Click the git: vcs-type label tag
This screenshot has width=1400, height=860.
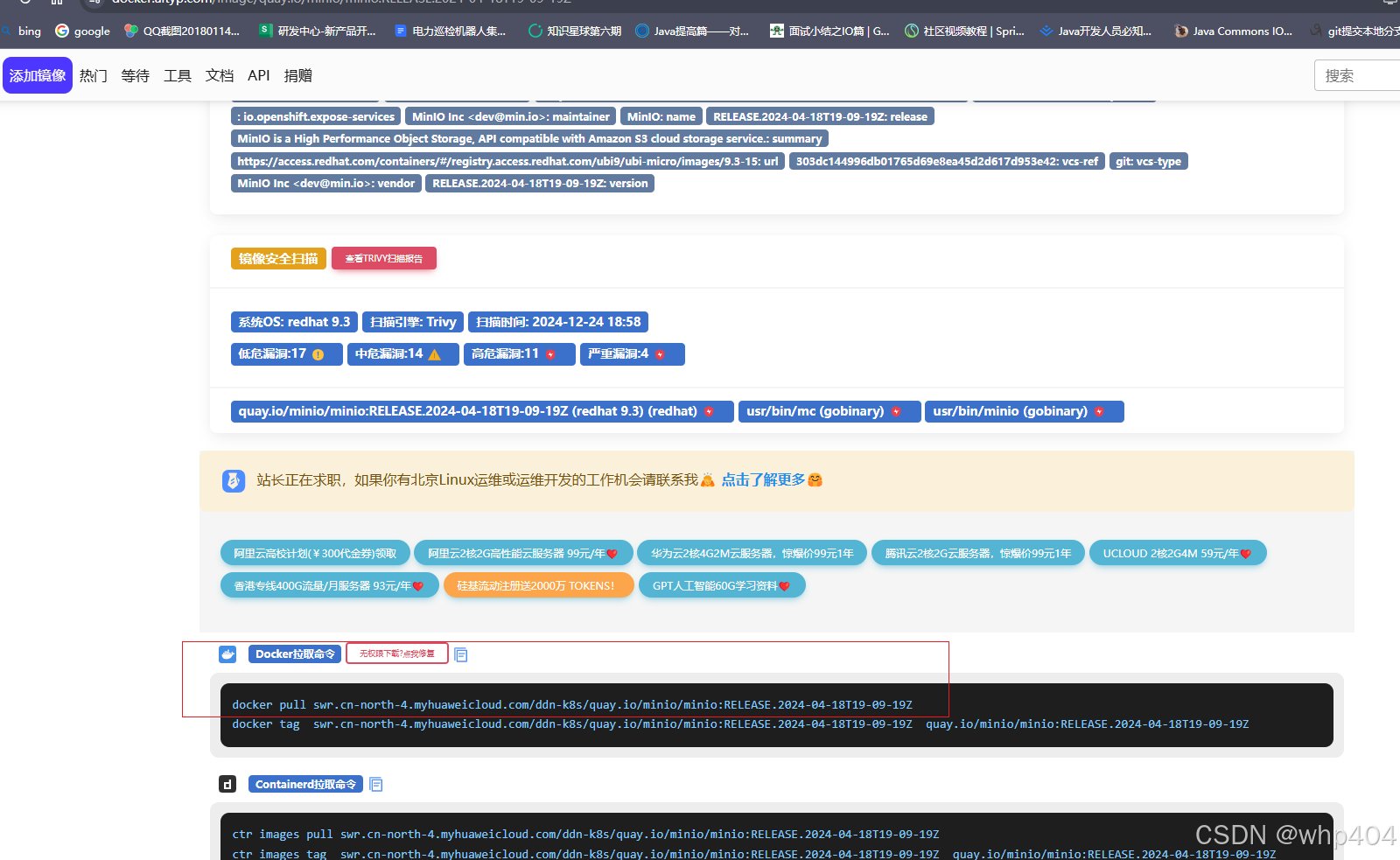[x=1148, y=161]
